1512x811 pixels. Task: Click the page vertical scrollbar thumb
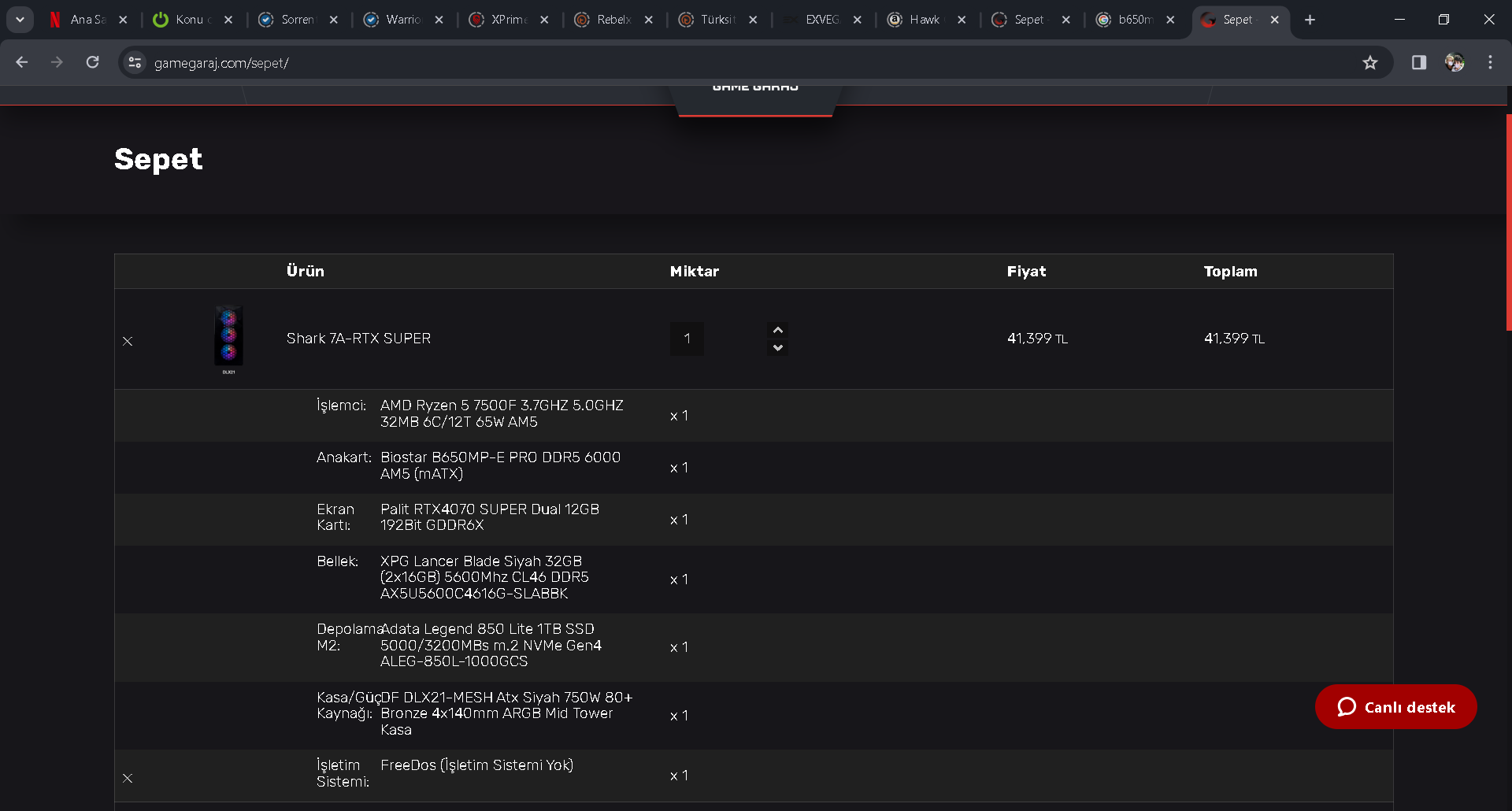(1508, 222)
